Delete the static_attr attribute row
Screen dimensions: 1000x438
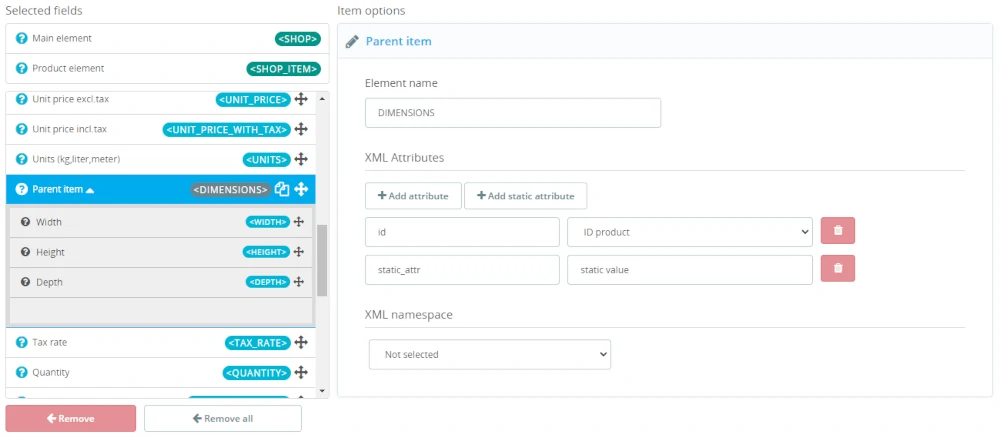[x=837, y=269]
